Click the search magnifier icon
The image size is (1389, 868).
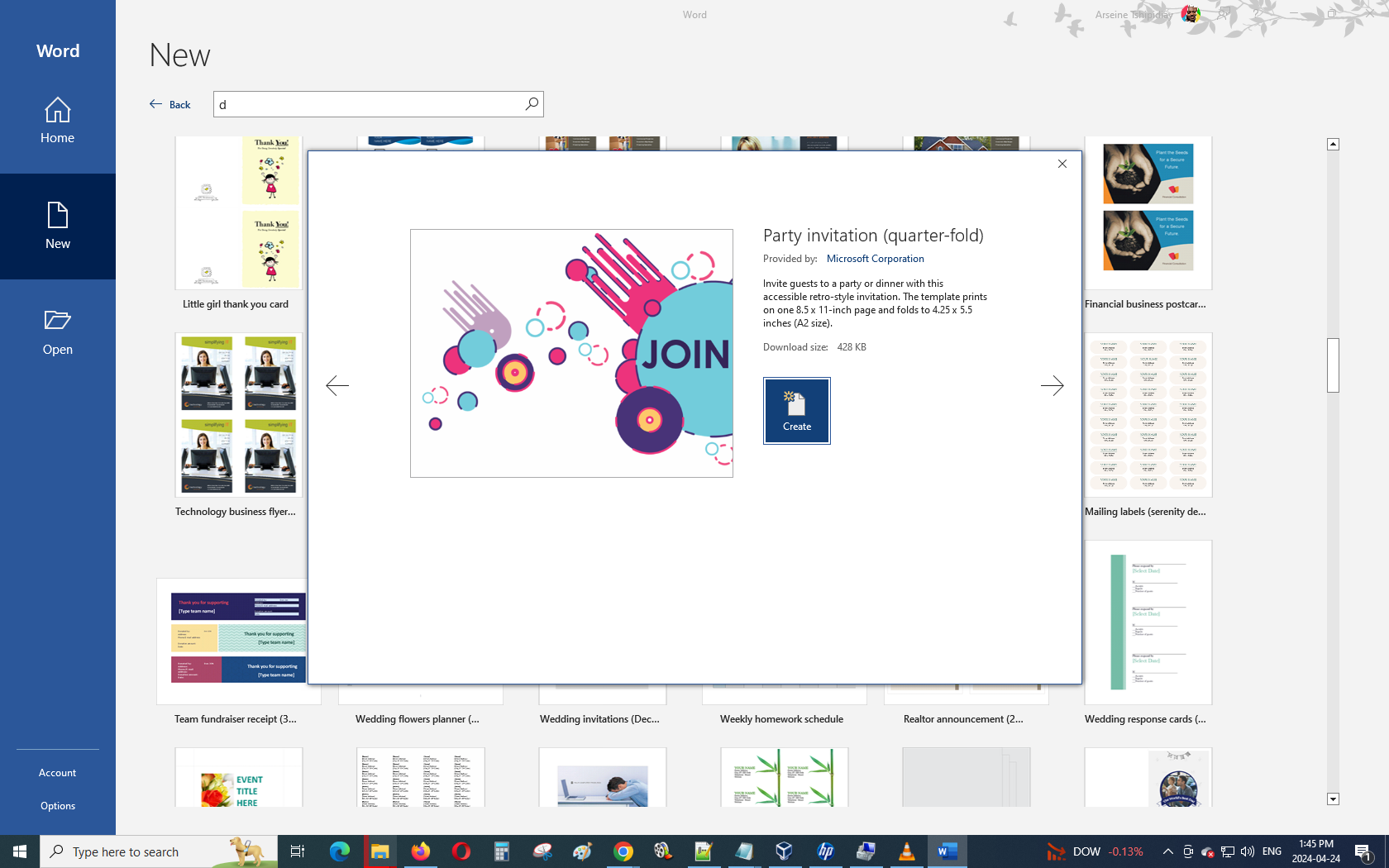tap(532, 104)
